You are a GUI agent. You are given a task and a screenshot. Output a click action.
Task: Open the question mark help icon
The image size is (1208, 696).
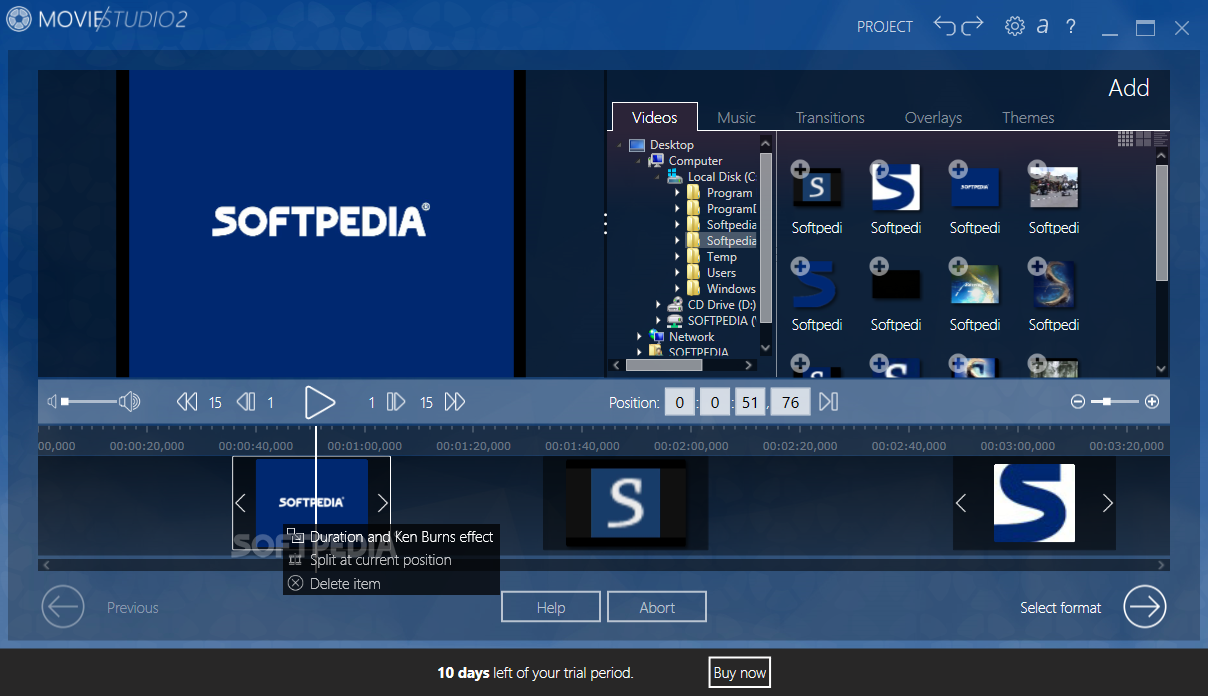(x=1070, y=26)
